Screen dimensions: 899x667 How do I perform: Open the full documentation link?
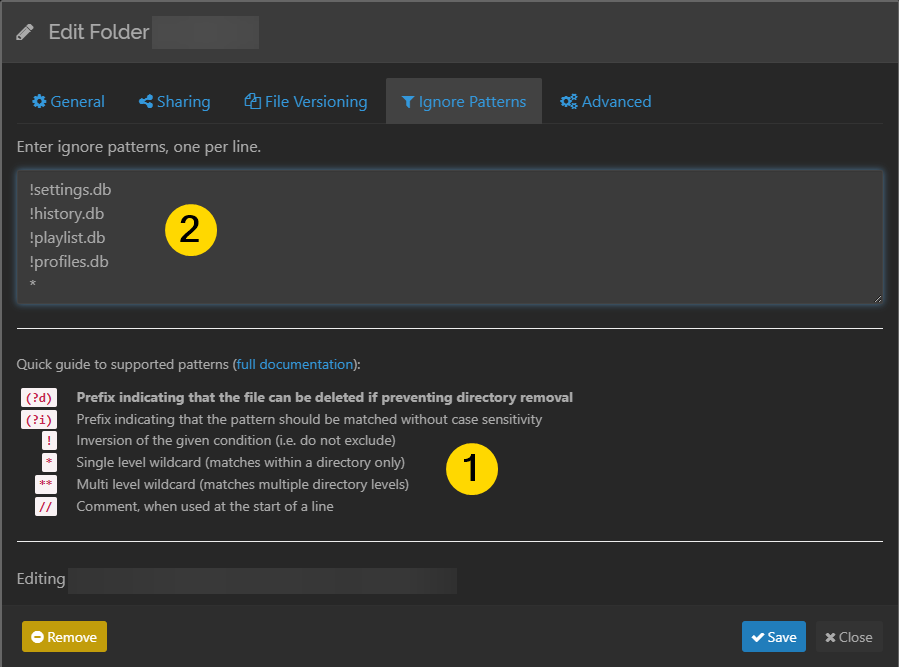[295, 365]
